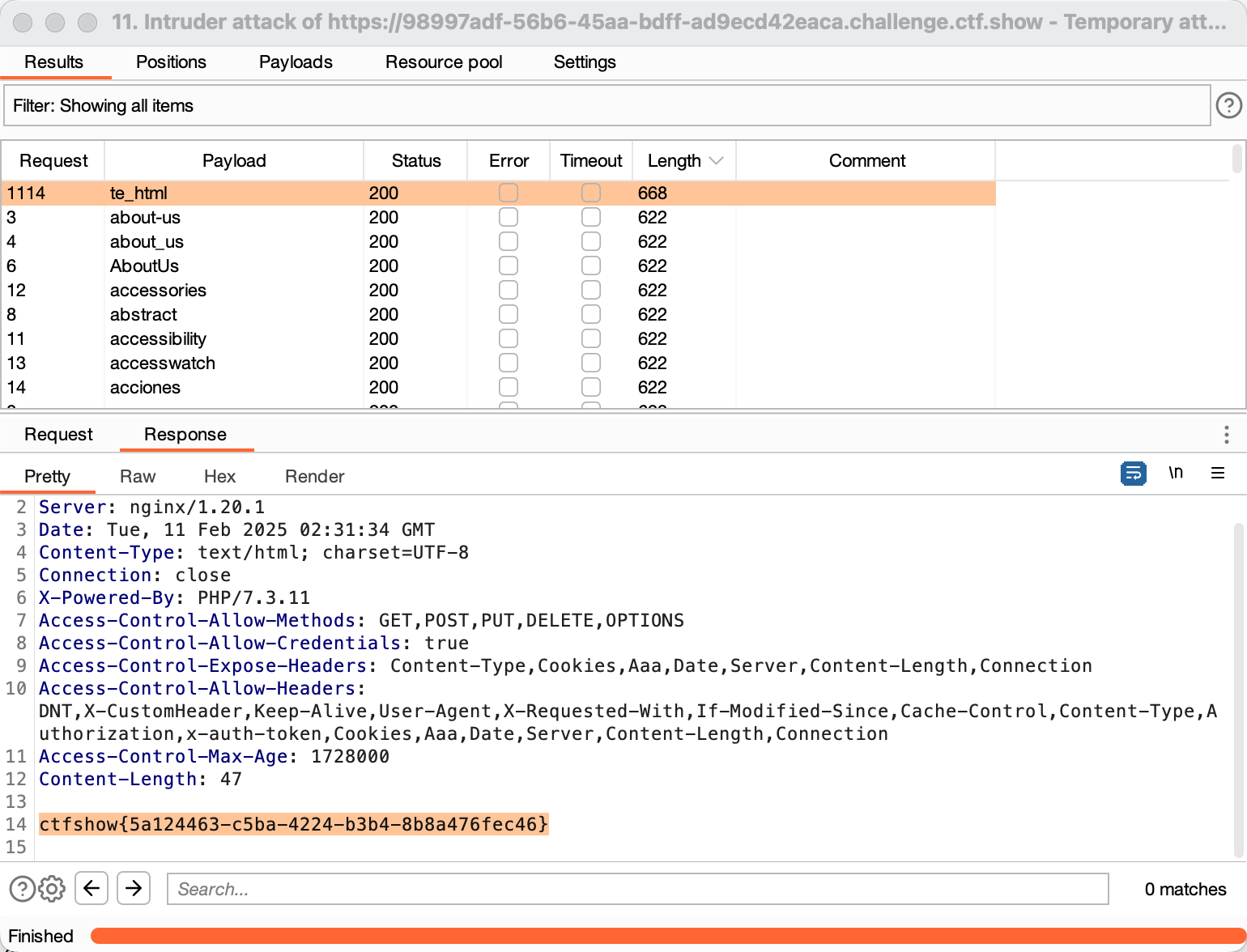This screenshot has width=1247, height=952.
Task: Select the Results tab
Action: (x=53, y=62)
